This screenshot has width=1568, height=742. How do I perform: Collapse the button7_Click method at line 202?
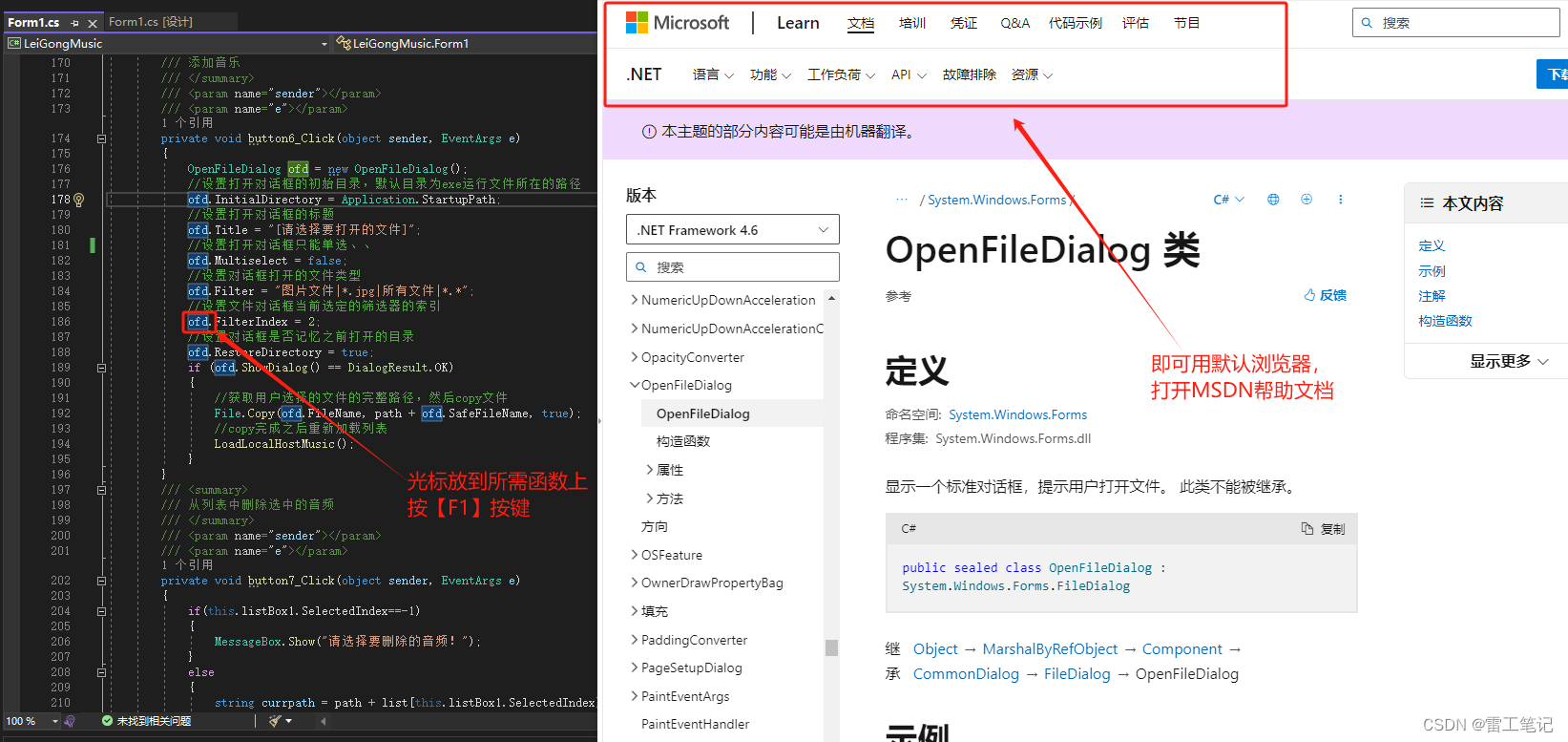pos(101,581)
